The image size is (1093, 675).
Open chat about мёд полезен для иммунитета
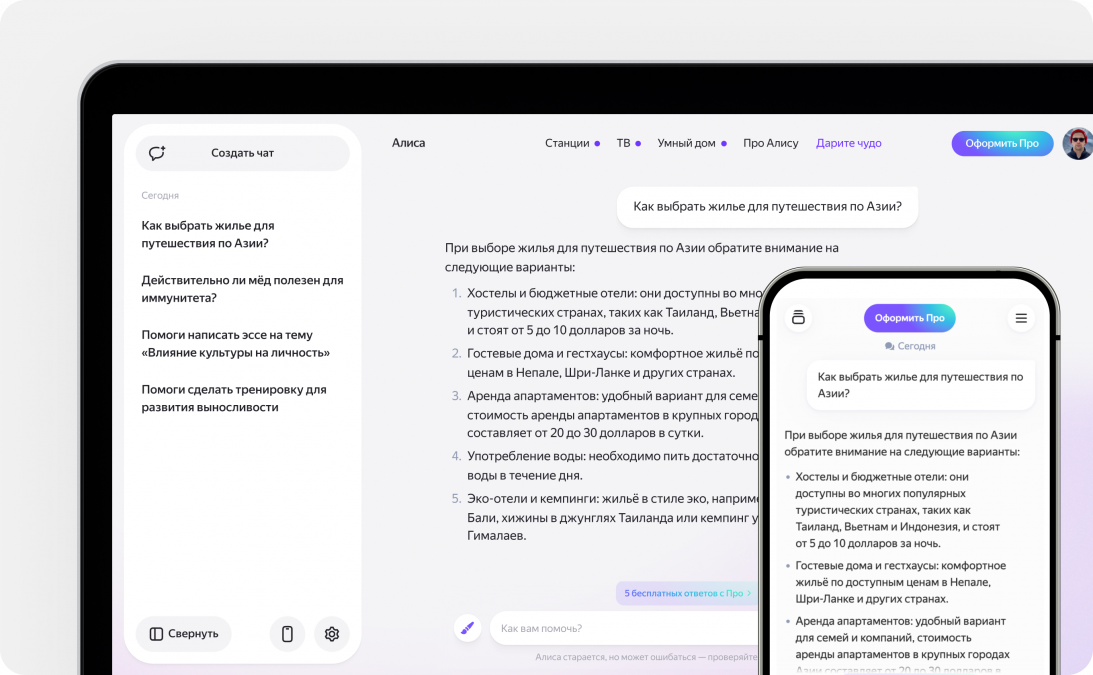[x=243, y=289]
